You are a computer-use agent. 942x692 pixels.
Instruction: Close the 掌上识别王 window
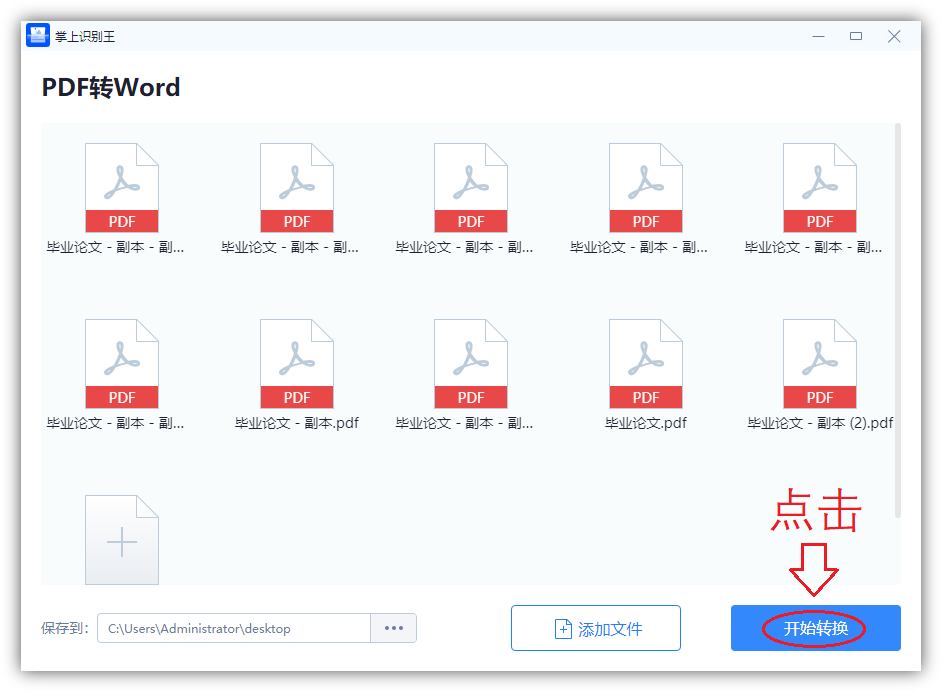[x=894, y=36]
